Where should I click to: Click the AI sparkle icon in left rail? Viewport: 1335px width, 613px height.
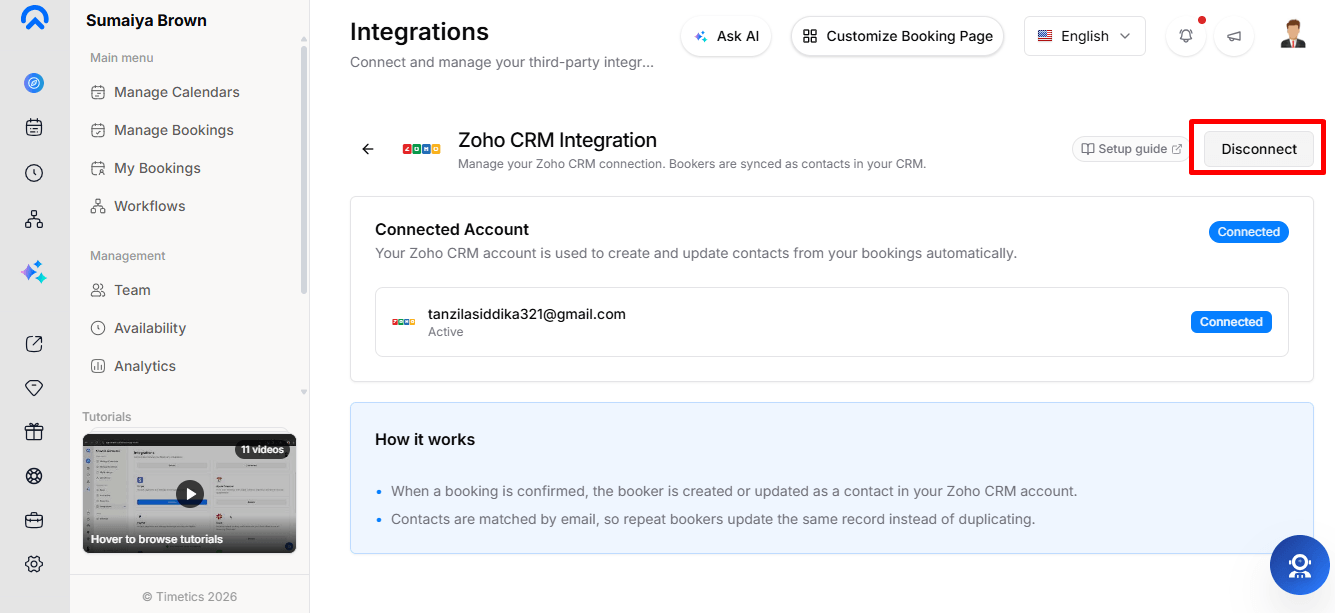(x=34, y=272)
